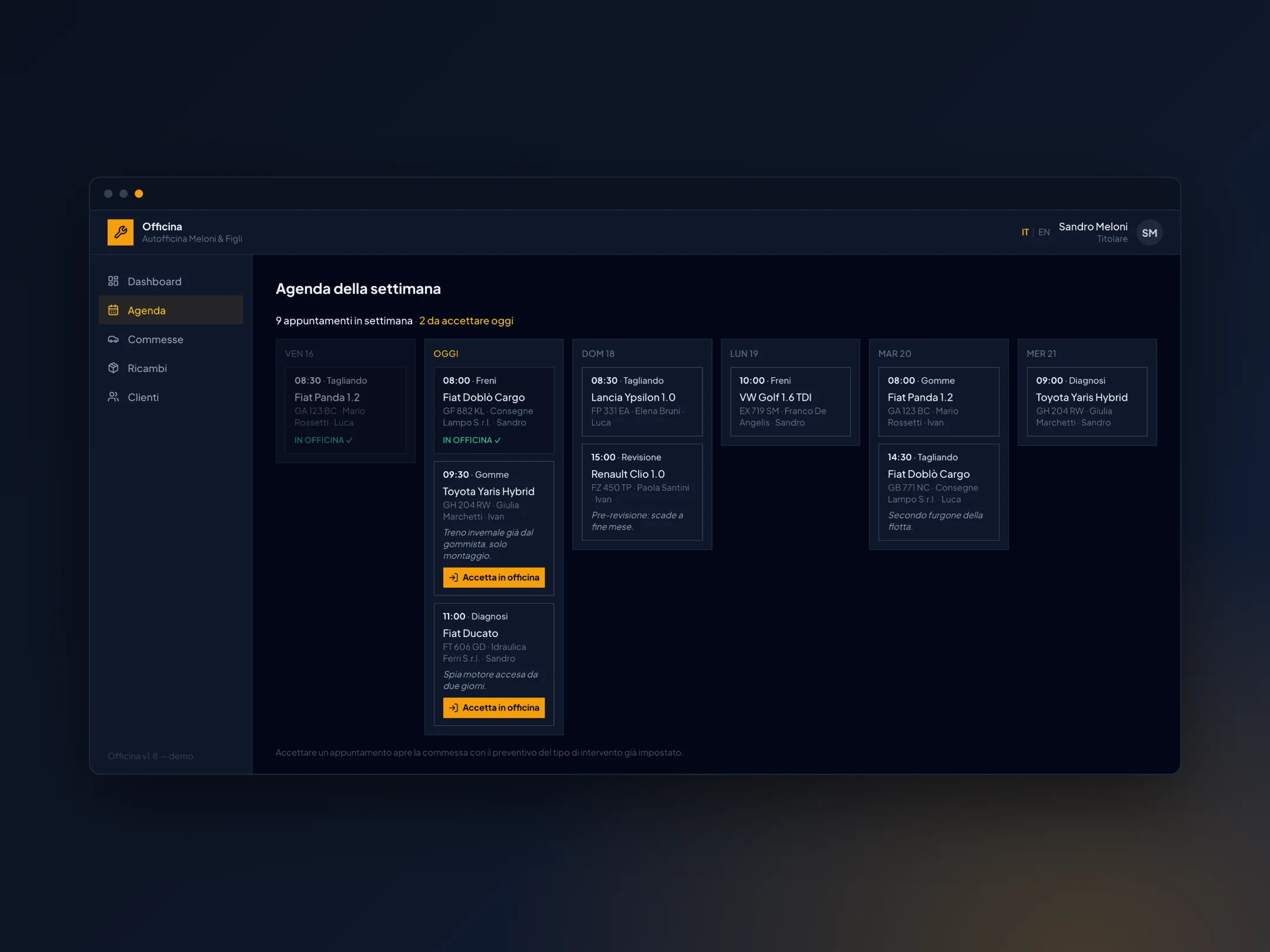Open today's 08:00 Fiat Doblò Cargo card
The width and height of the screenshot is (1270, 952).
pyautogui.click(x=494, y=410)
